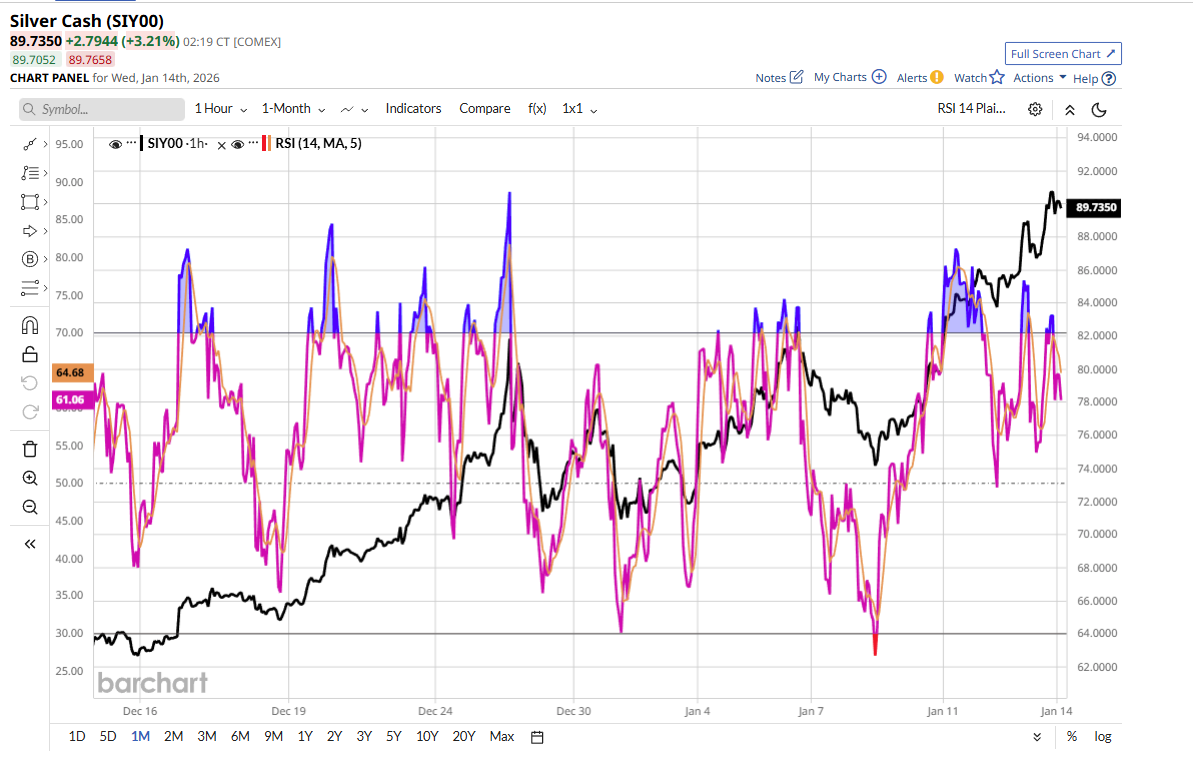The image size is (1193, 761).
Task: Toggle dark mode with the moon icon
Action: [x=1099, y=109]
